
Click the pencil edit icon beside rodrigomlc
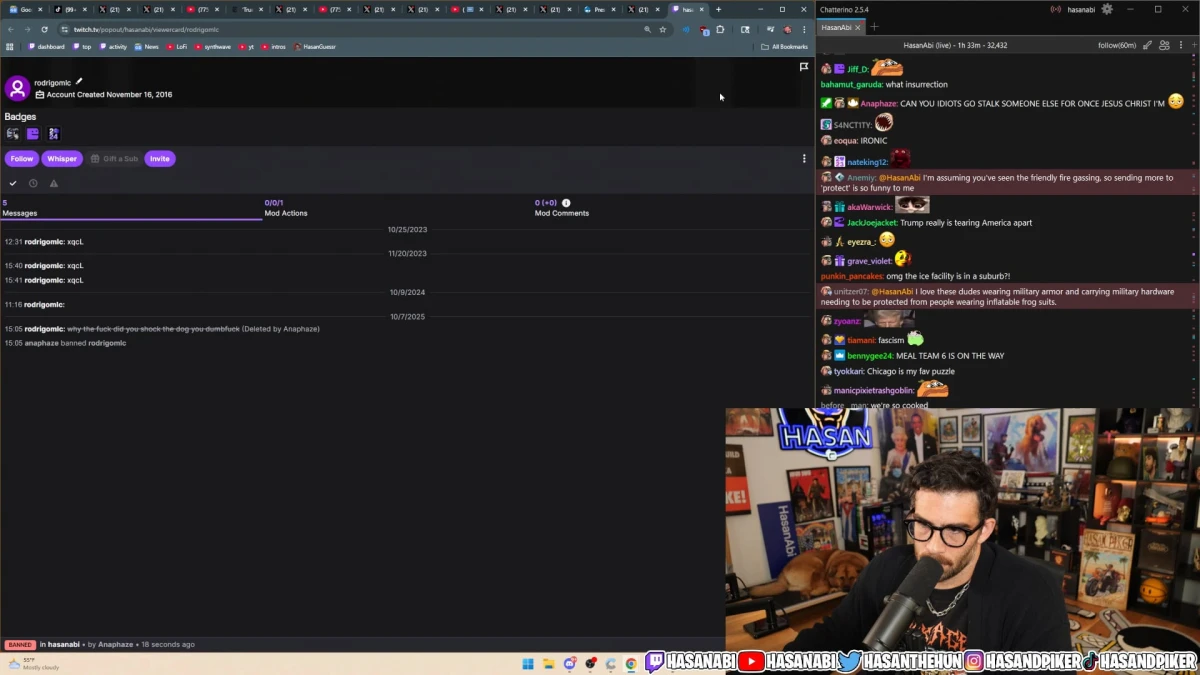pyautogui.click(x=79, y=82)
